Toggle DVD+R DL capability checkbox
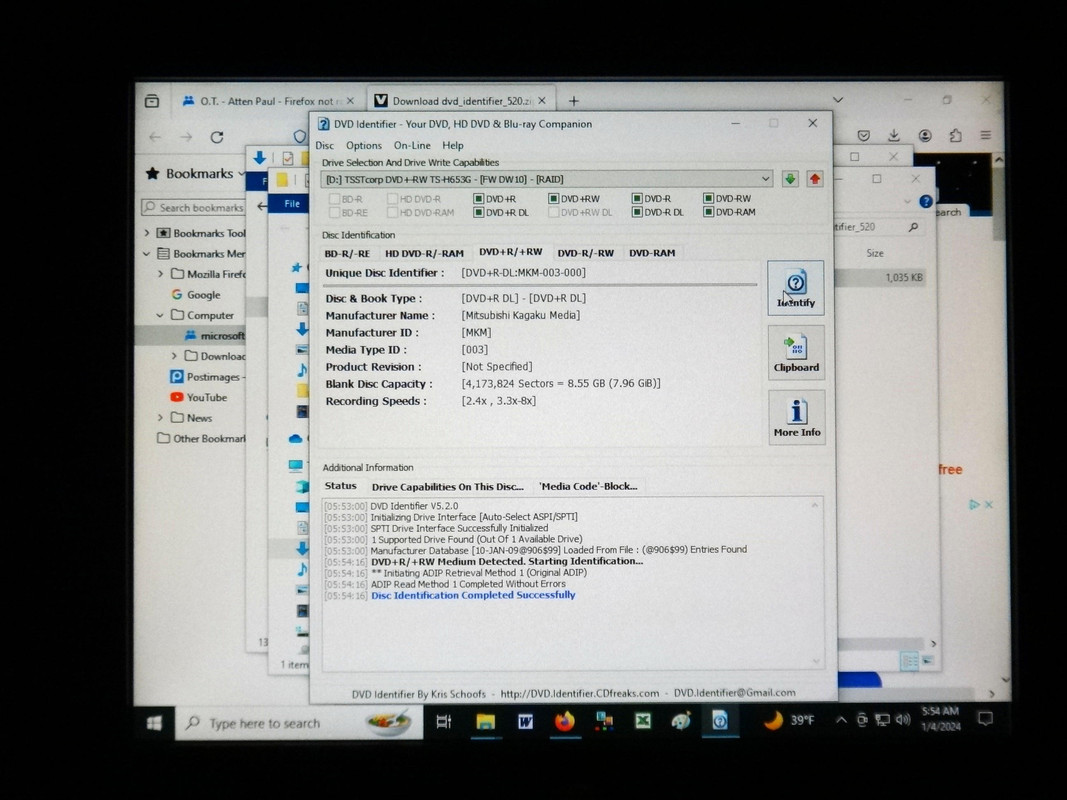Viewport: 1067px width, 800px height. click(x=478, y=212)
